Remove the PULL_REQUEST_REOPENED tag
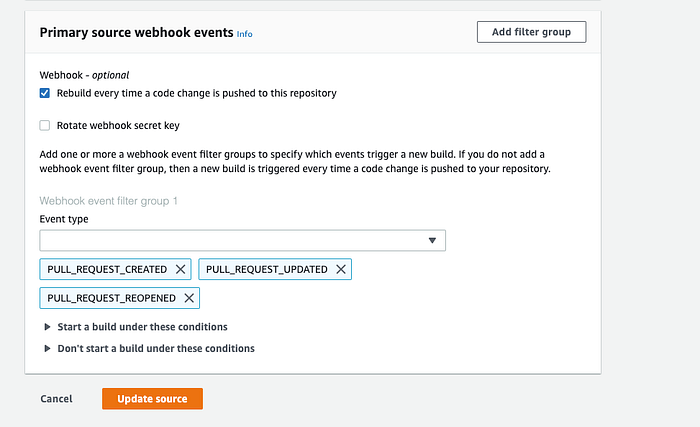Screen dimensions: 700x427 point(189,298)
